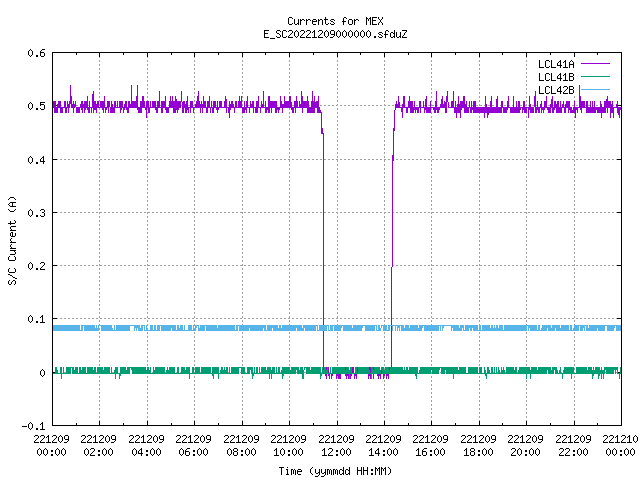Screen dimensions: 640x480
Task: Click the x-axis label 'Time (yymmdd HH:MM)'
Action: click(x=335, y=471)
